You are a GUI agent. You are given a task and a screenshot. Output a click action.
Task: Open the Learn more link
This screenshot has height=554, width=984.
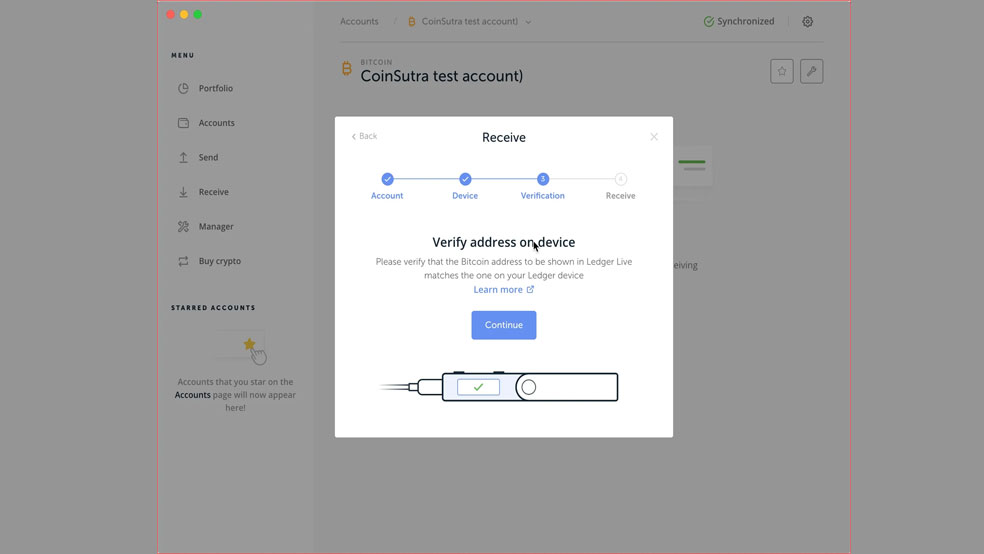coord(503,289)
